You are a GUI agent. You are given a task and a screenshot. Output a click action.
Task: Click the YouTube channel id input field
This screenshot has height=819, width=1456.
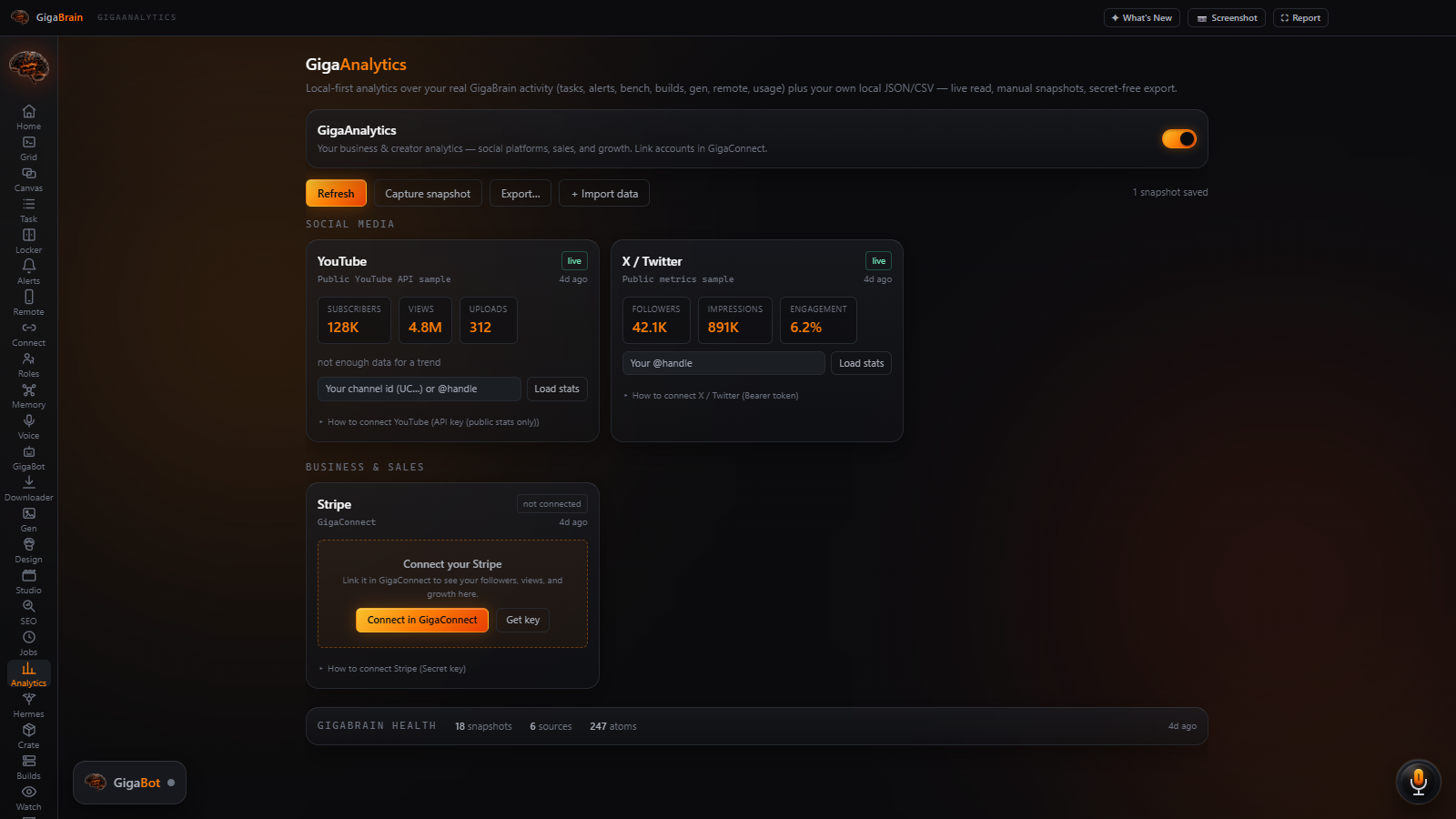(x=420, y=389)
